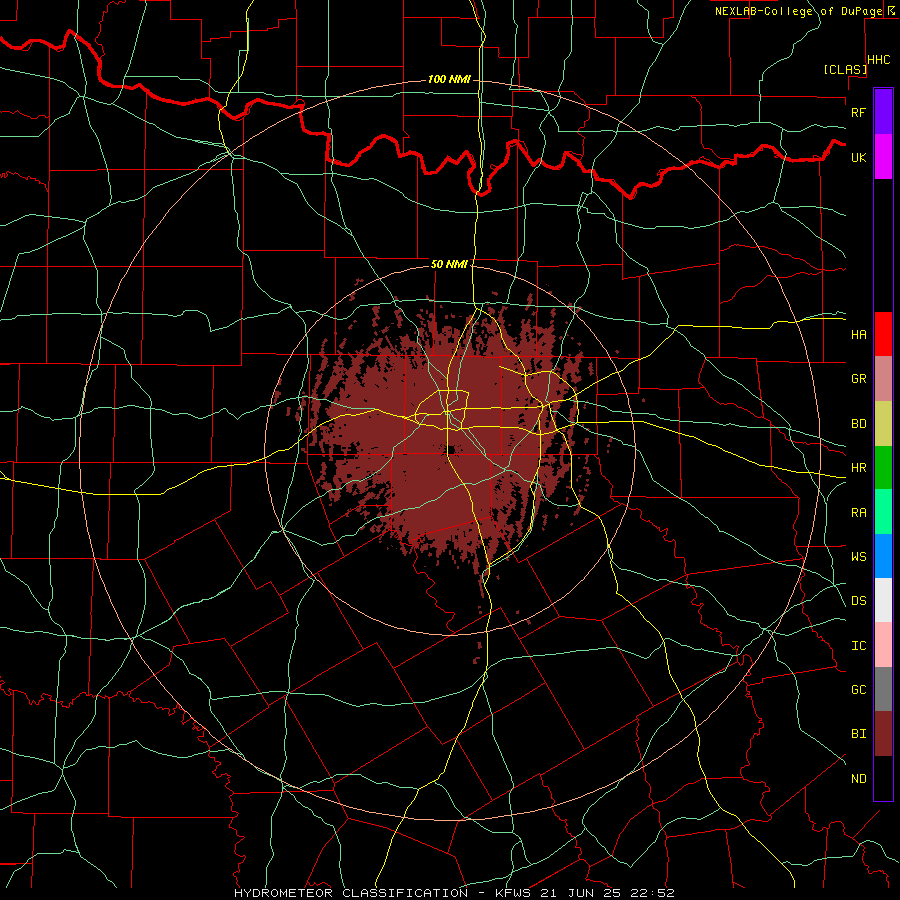Click the WS blue legend swatch
Image resolution: width=900 pixels, height=900 pixels.
883,556
